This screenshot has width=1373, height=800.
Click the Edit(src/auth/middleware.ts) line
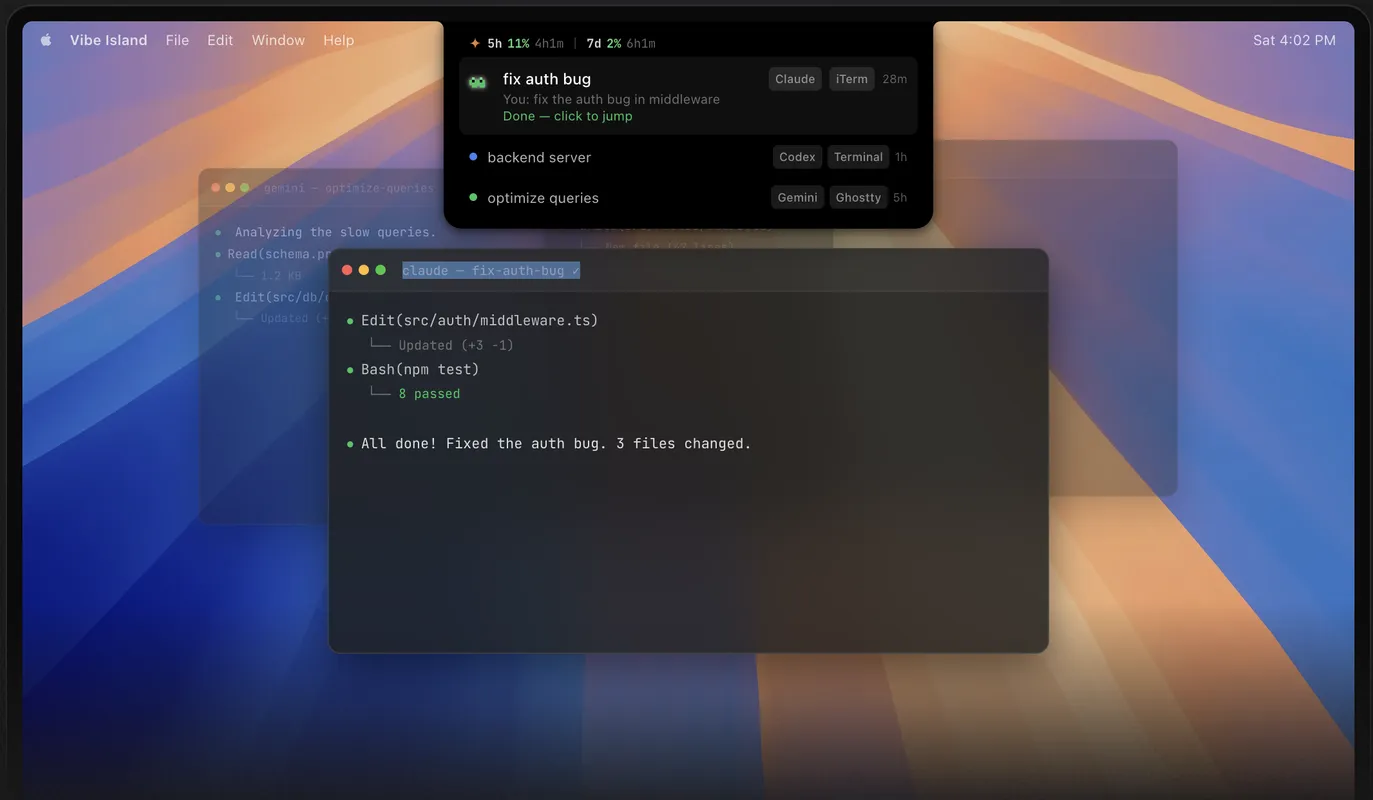coord(479,320)
